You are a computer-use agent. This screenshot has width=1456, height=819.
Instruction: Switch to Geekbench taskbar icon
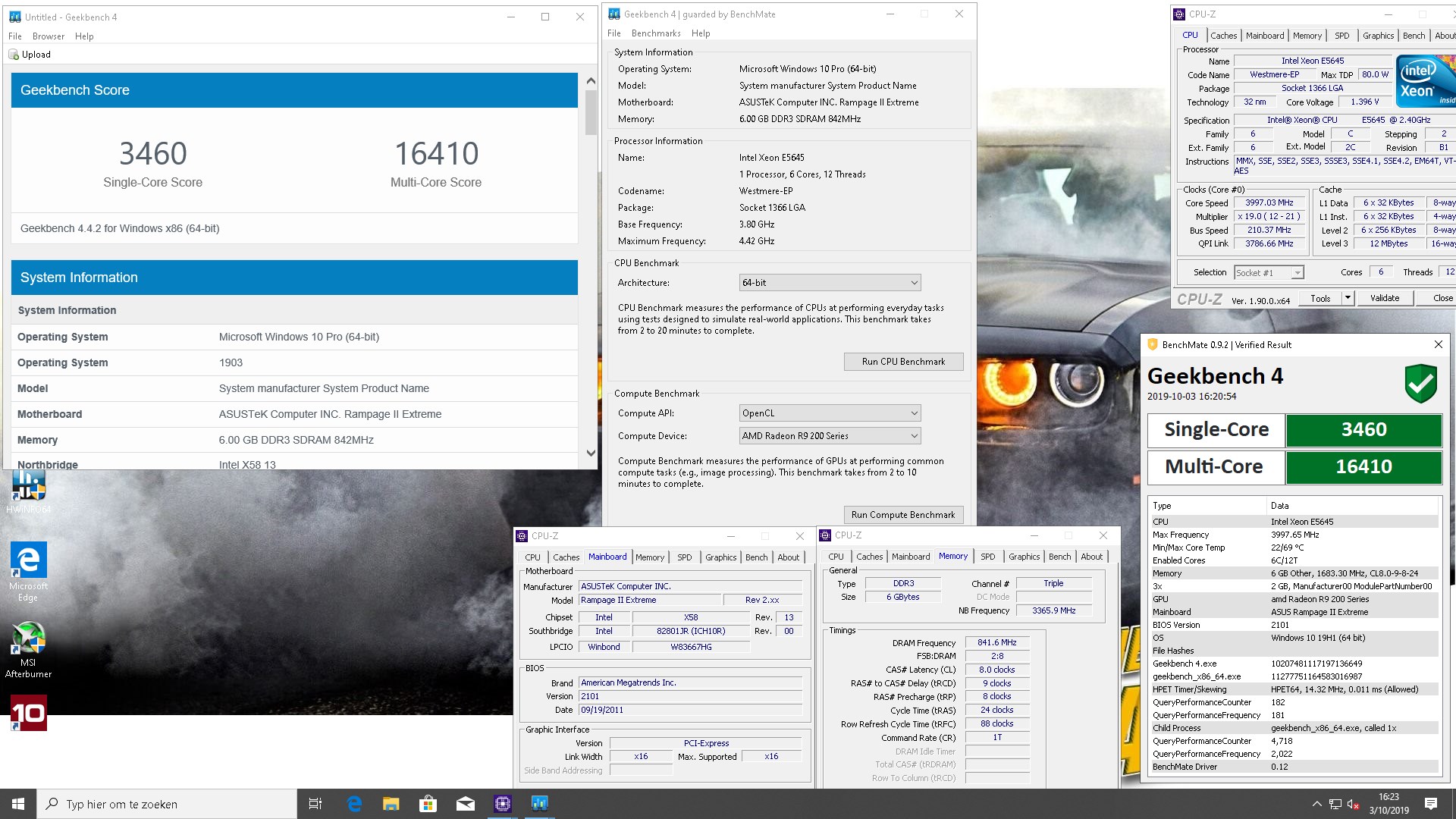coord(539,804)
